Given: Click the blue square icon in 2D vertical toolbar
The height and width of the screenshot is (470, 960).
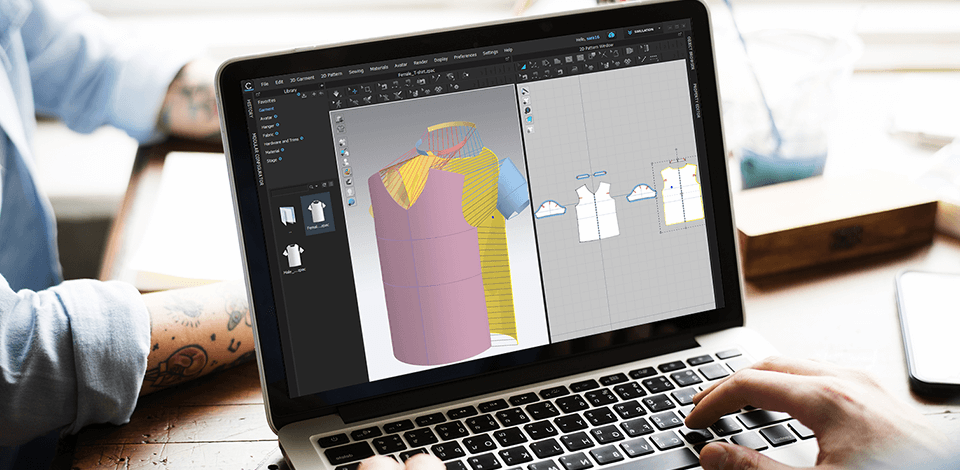Looking at the screenshot, I should pyautogui.click(x=529, y=119).
